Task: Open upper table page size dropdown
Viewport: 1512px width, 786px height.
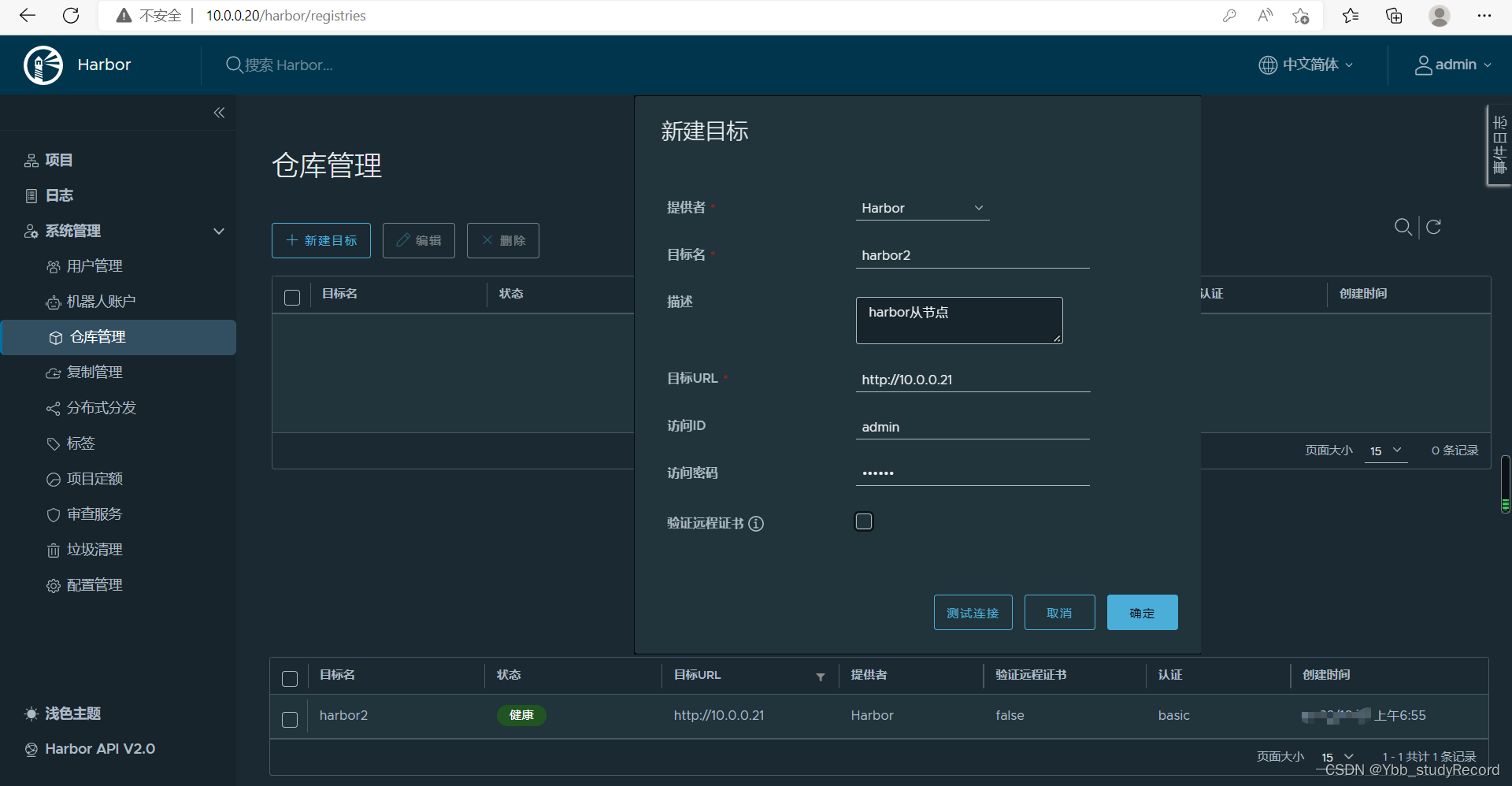Action: coord(1386,450)
